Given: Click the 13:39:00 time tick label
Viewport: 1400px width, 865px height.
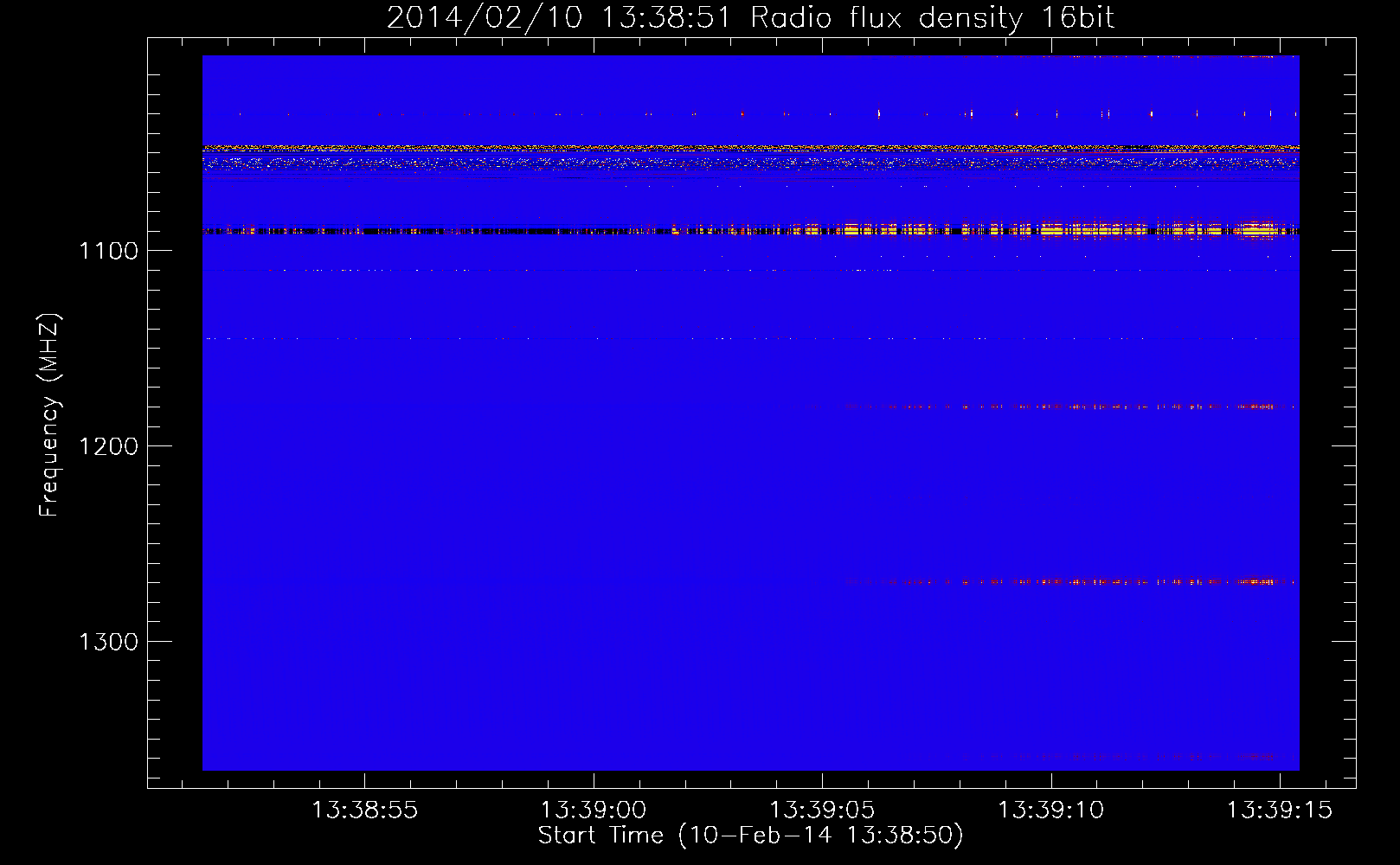Looking at the screenshot, I should coord(594,811).
